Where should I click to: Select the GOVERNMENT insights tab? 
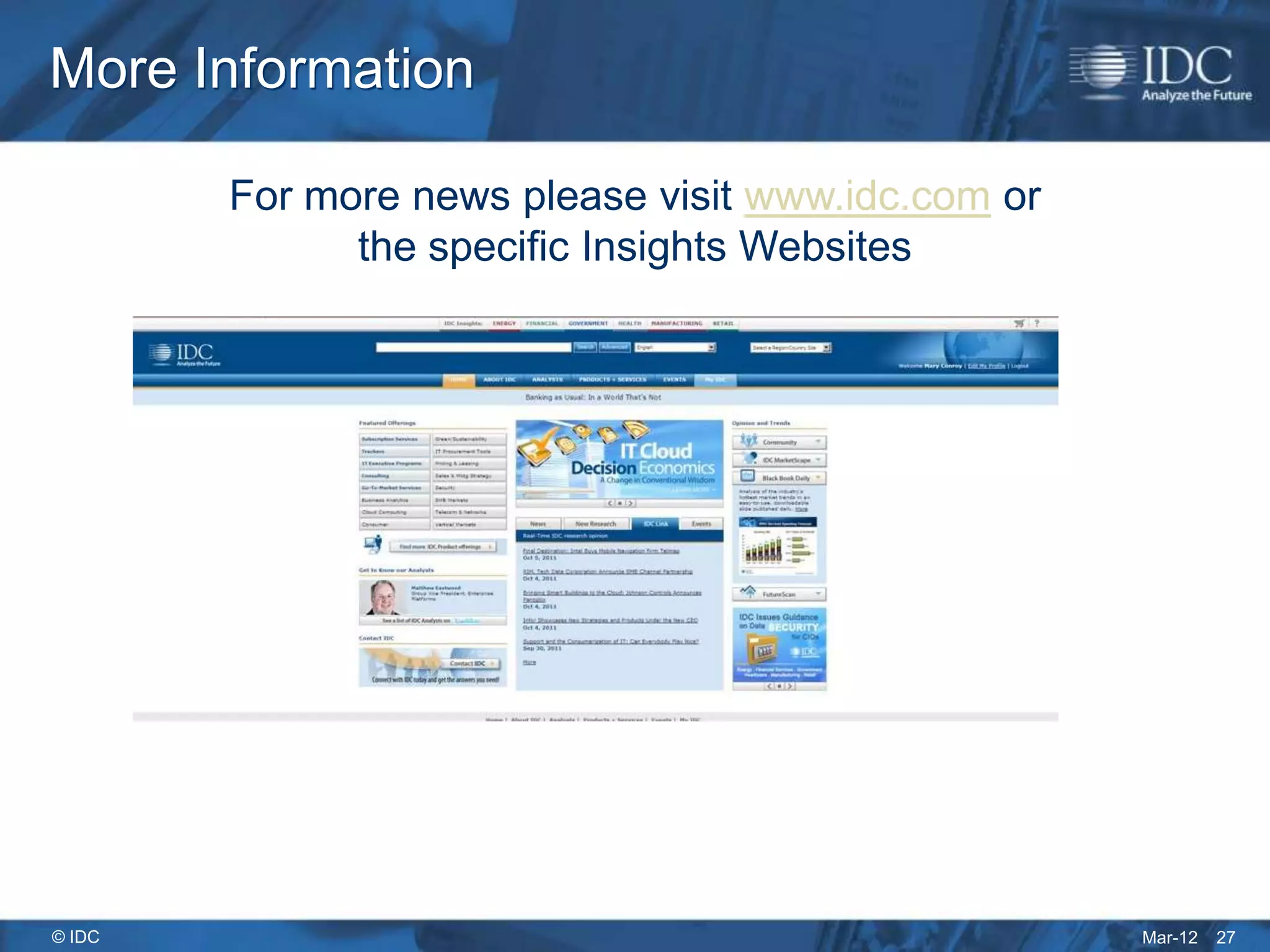coord(588,324)
